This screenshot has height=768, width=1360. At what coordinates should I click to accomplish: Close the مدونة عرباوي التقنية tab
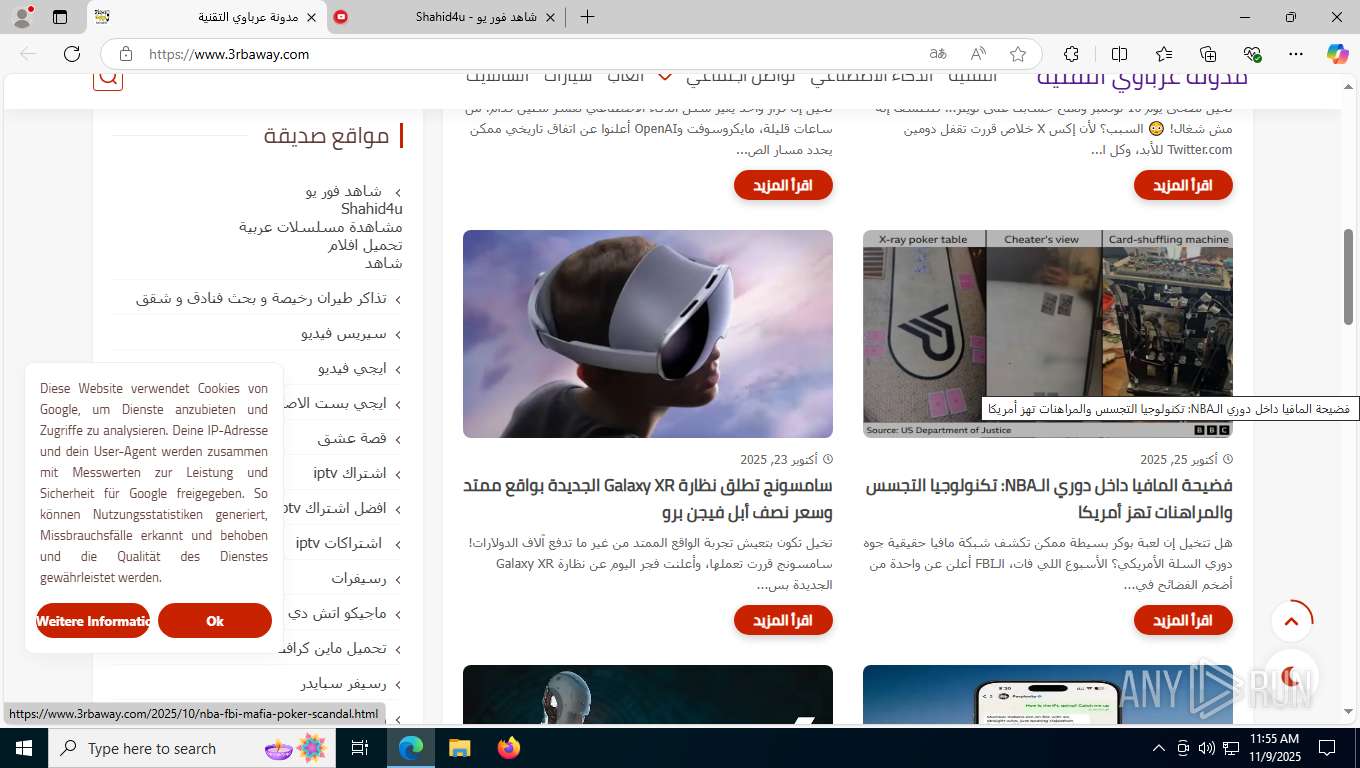coord(311,17)
